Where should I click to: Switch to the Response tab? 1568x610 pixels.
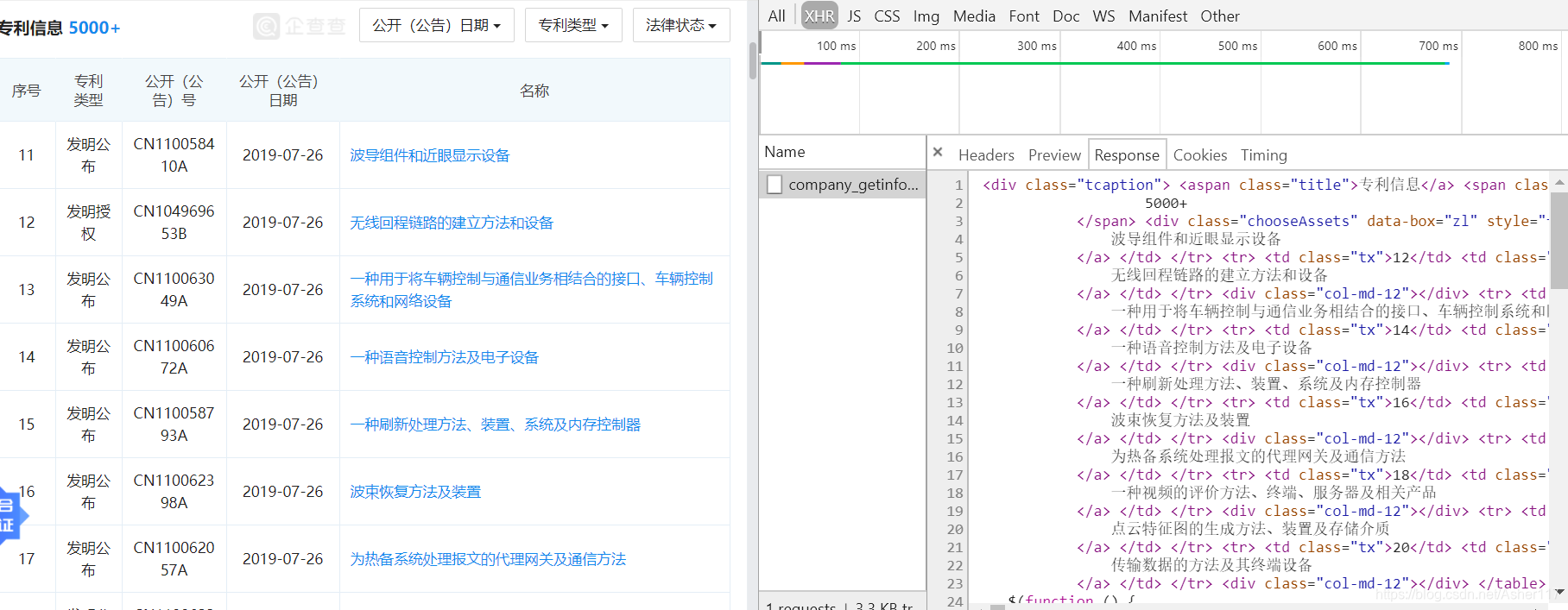[1127, 155]
